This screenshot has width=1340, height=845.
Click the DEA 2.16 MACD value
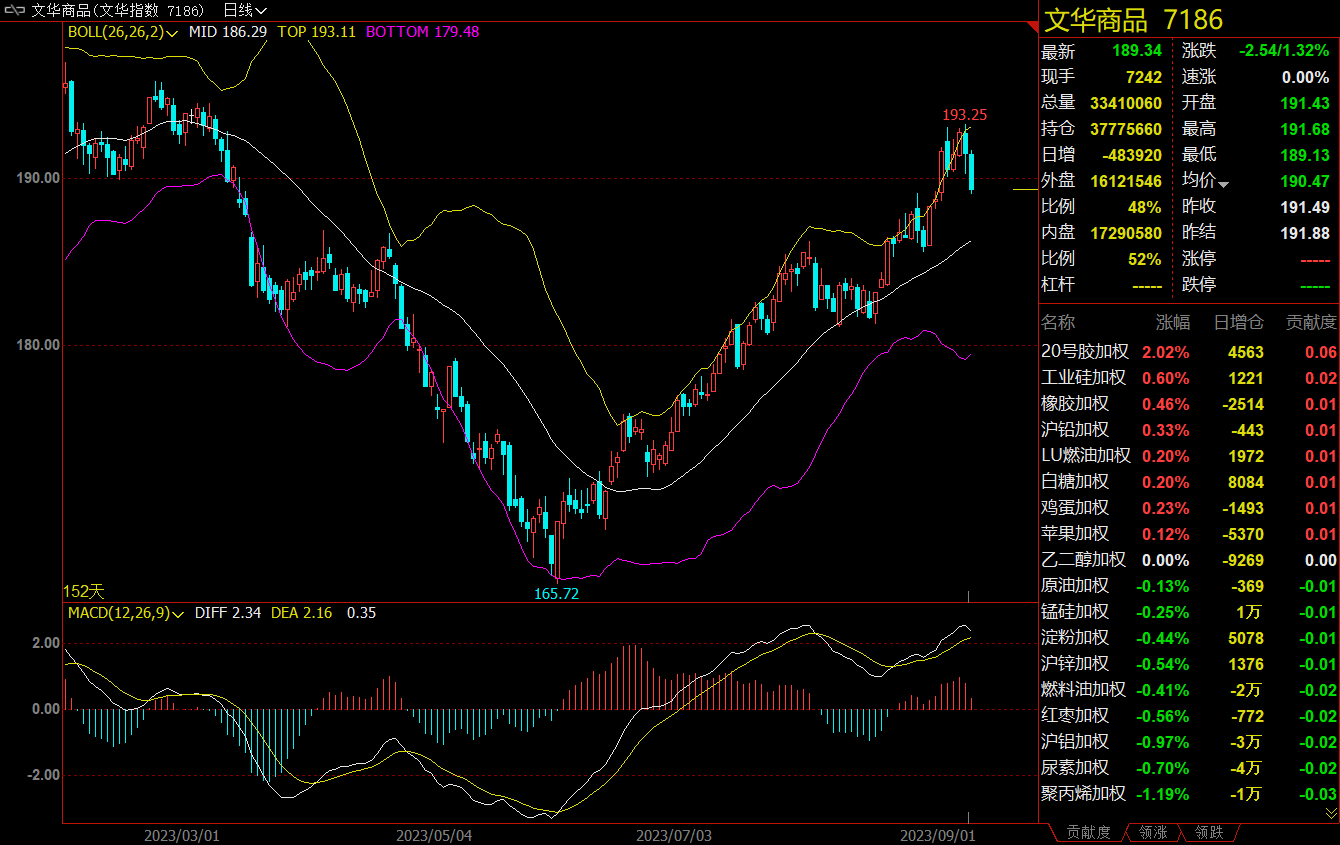click(x=302, y=612)
